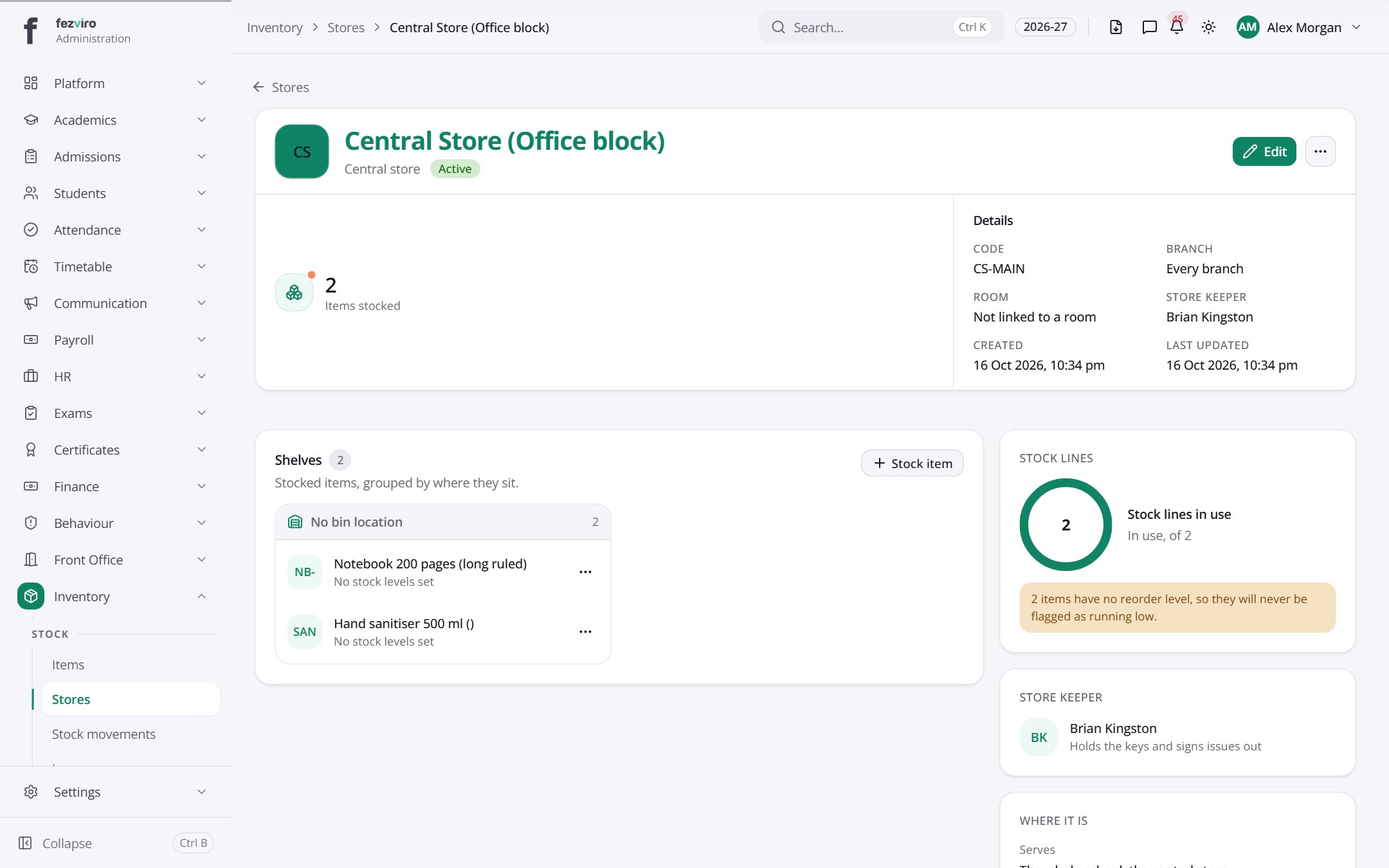Open the notifications bell icon
Screen dimensions: 1389x868
pos(1177,27)
